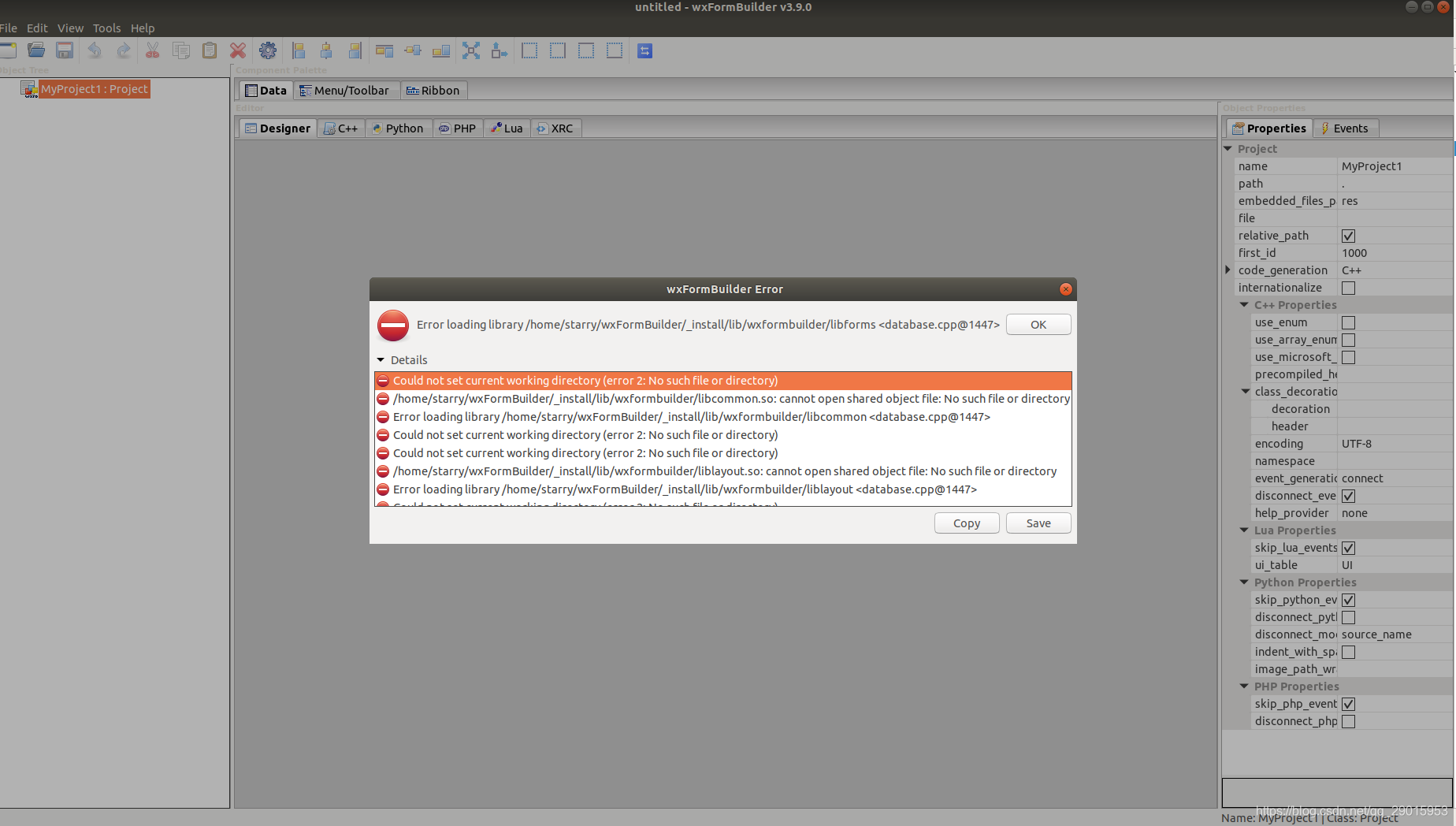
Task: Click the Cut scissors icon
Action: [153, 50]
